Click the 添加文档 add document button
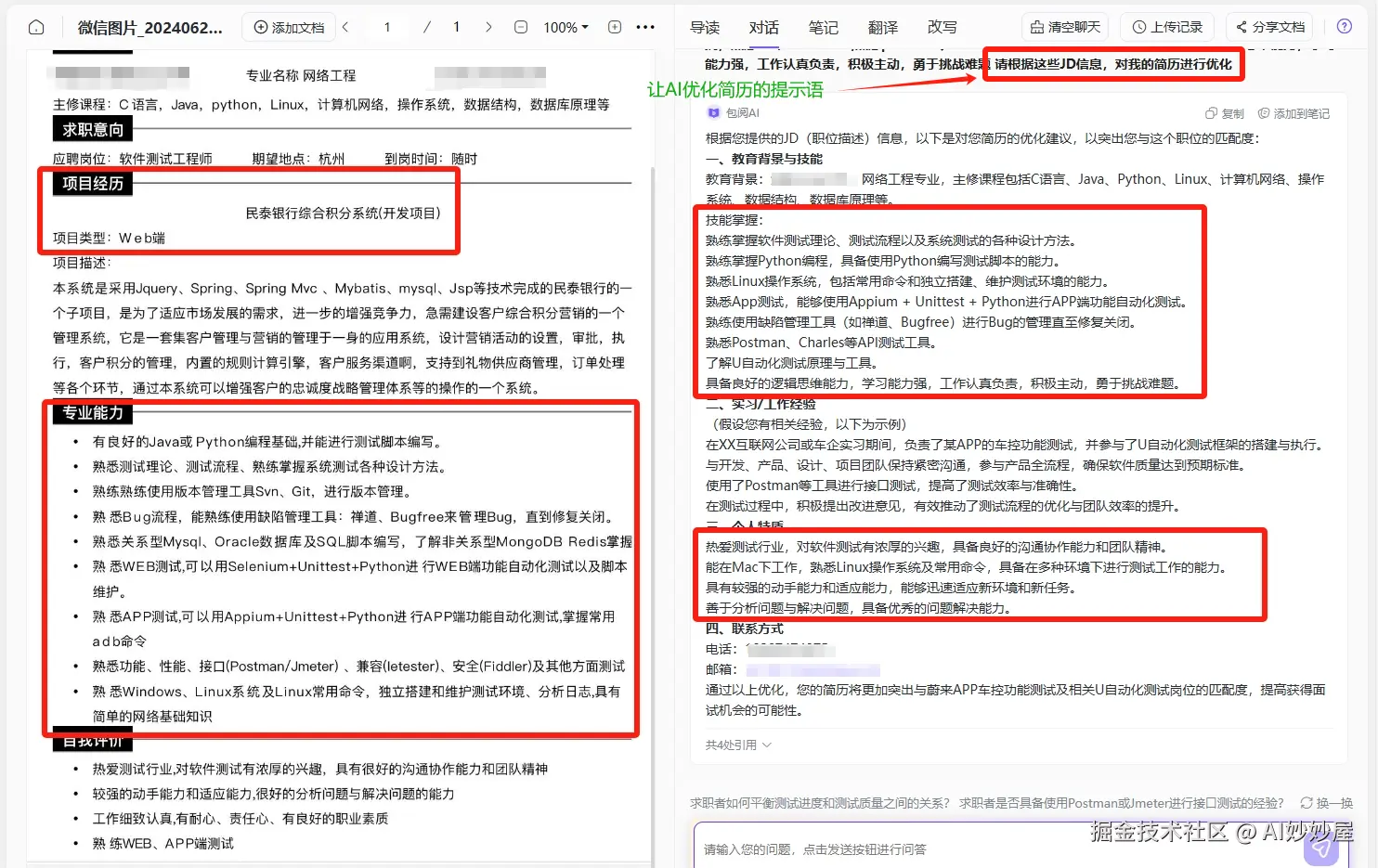The height and width of the screenshot is (868, 1378). (289, 27)
